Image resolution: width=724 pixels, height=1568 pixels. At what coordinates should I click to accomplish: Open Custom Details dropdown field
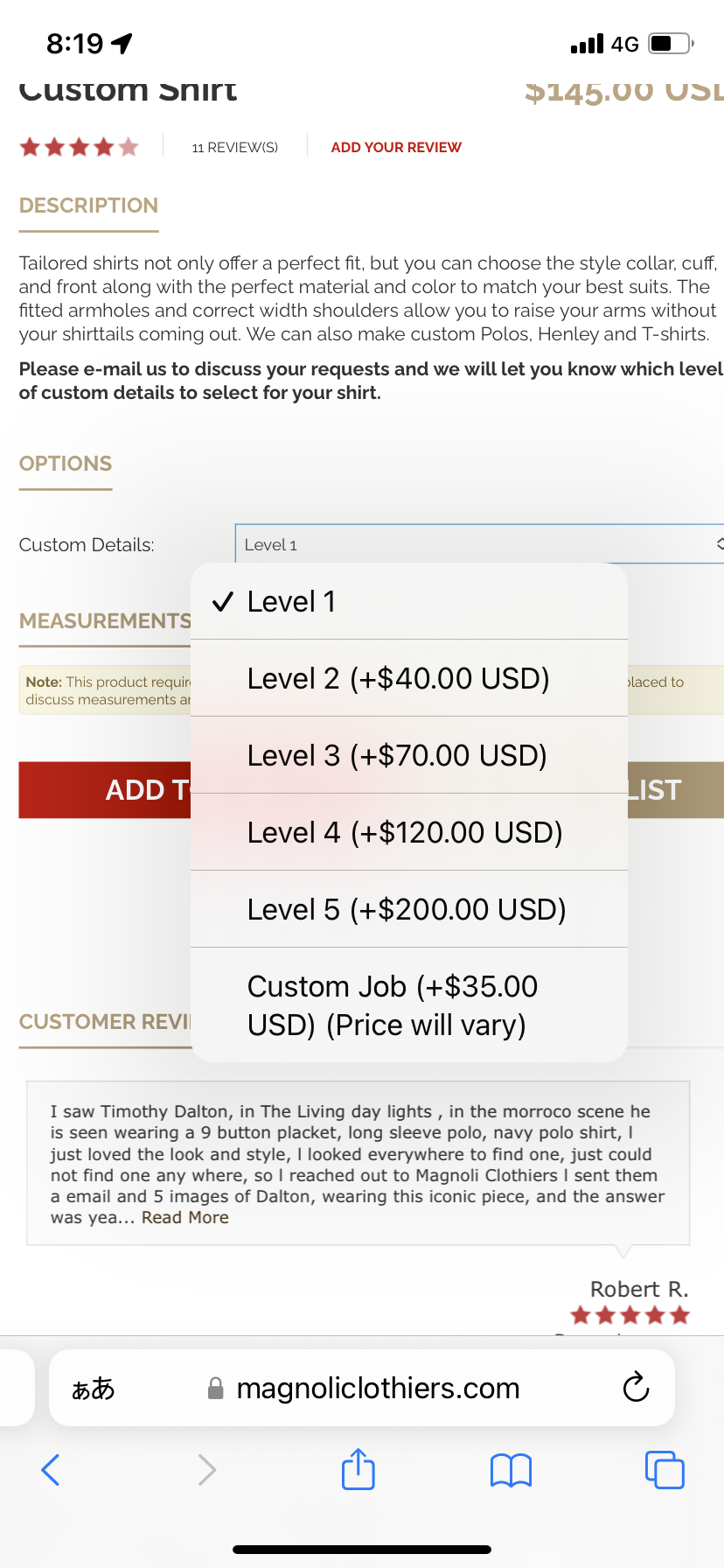click(479, 544)
